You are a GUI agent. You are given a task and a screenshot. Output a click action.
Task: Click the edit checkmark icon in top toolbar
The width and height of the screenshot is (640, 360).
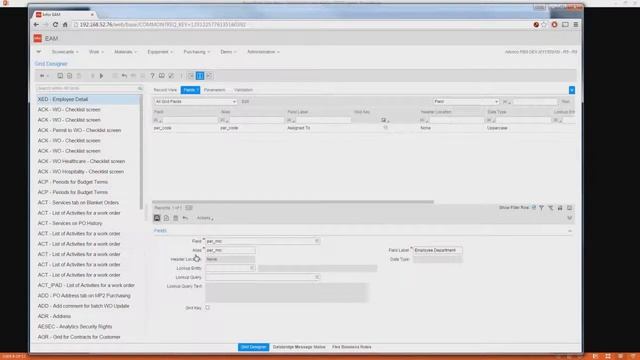click(x=171, y=76)
